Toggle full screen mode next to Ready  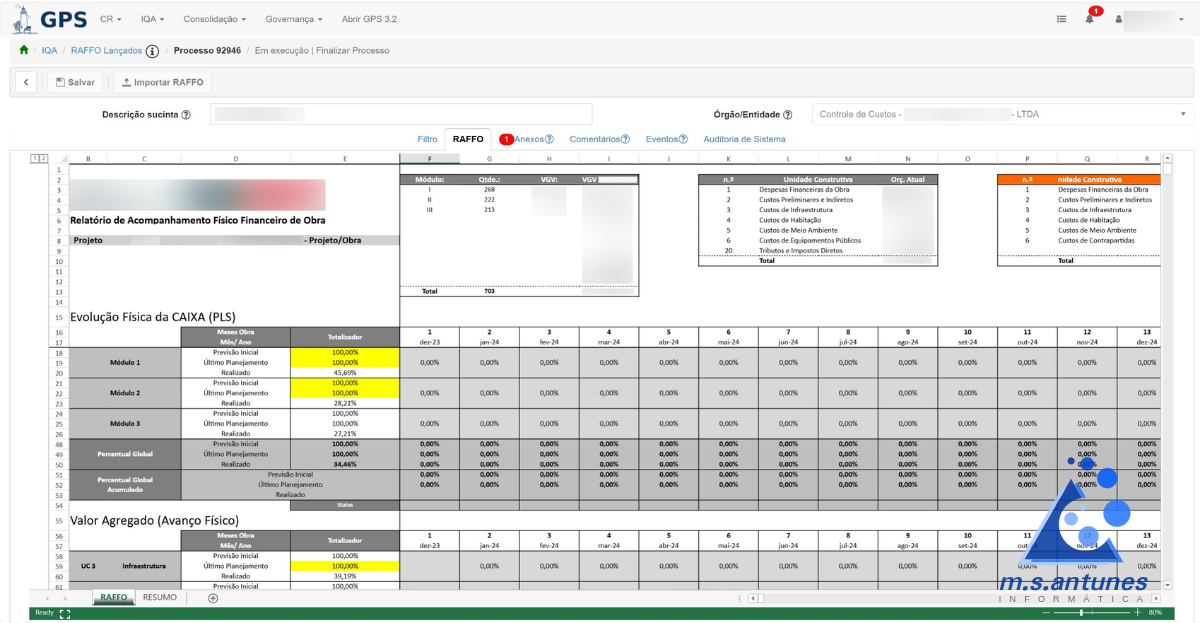tap(64, 612)
